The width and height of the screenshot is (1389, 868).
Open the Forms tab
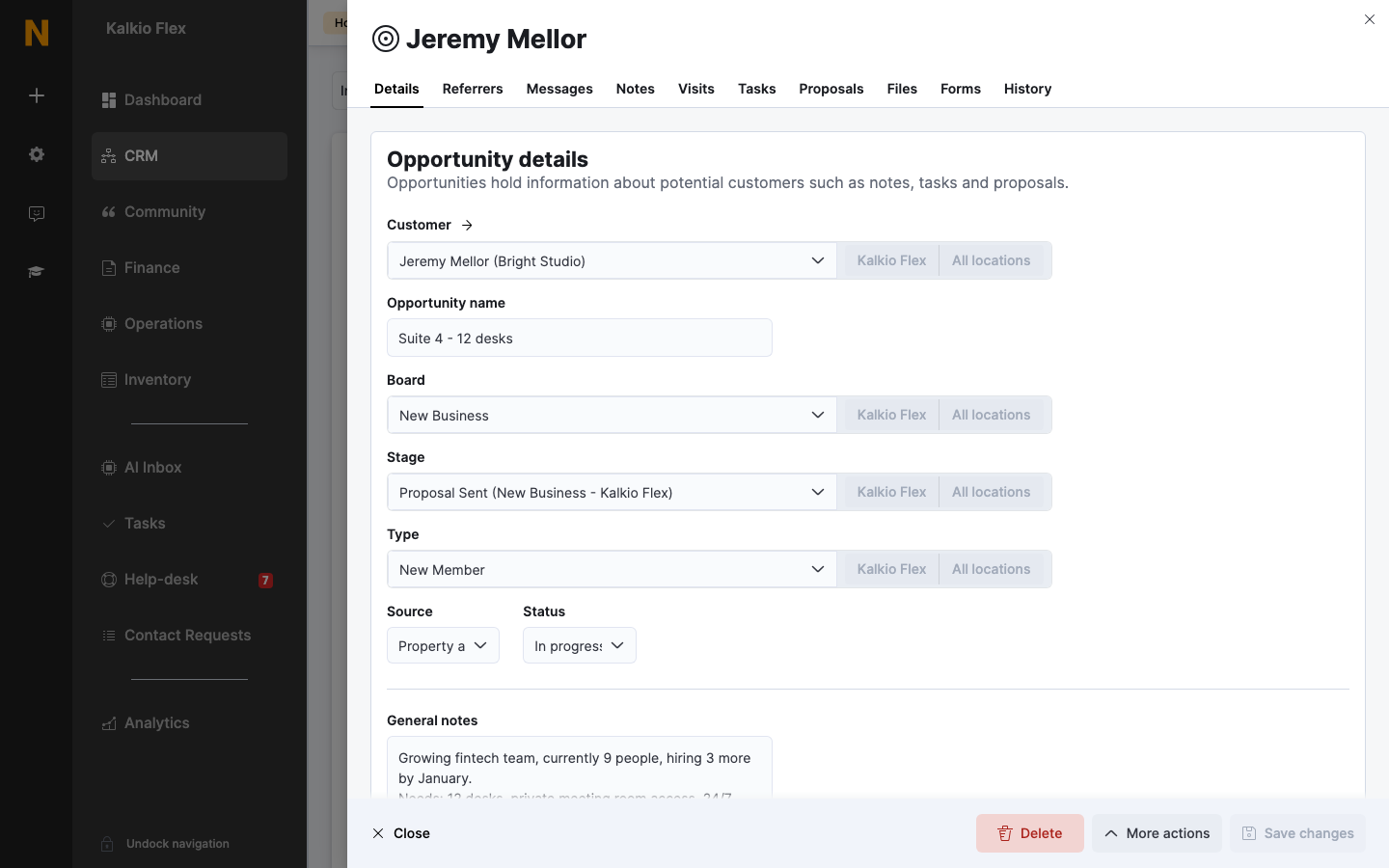[961, 89]
